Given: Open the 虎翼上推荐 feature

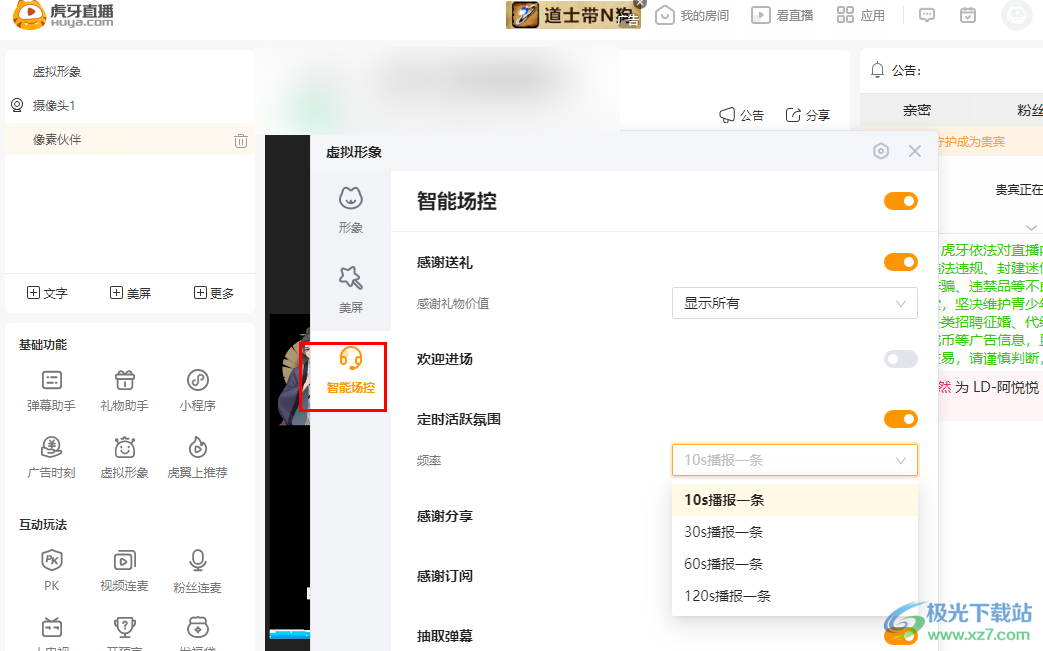Looking at the screenshot, I should [198, 457].
